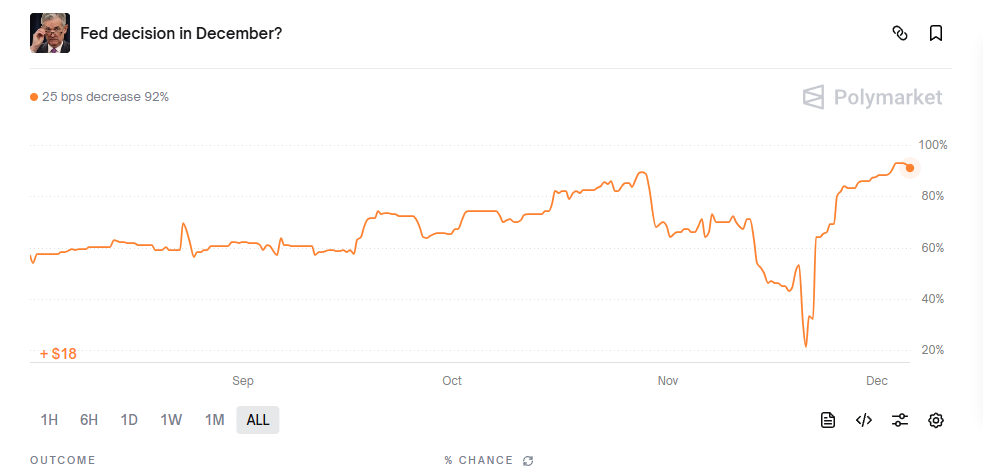Refresh the % Chance column
Image resolution: width=983 pixels, height=473 pixels.
pos(528,461)
